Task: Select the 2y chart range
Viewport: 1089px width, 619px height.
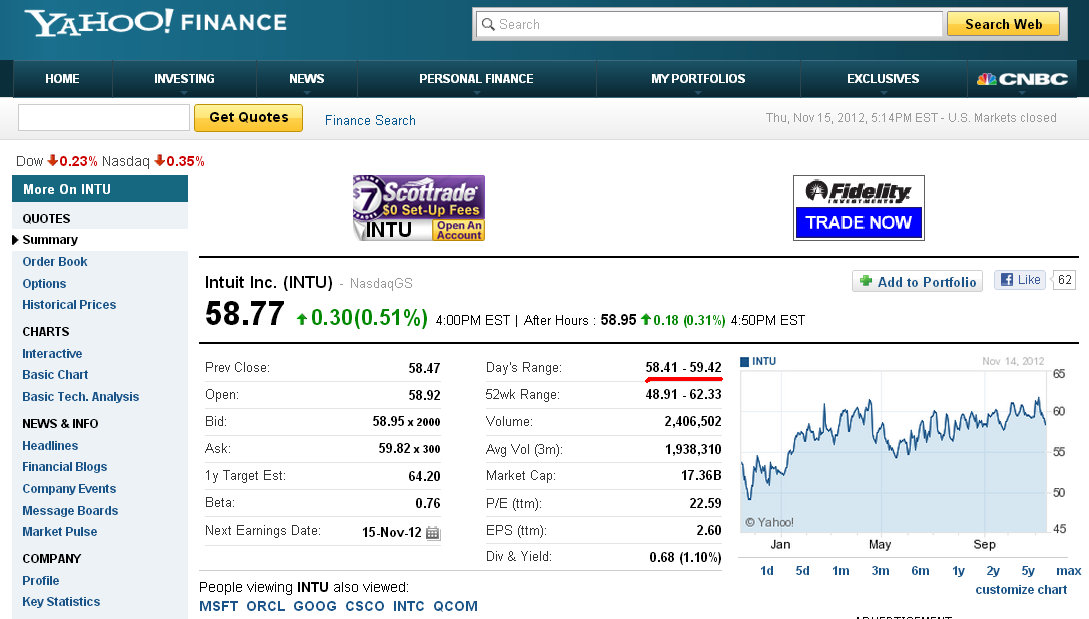Action: [x=993, y=570]
